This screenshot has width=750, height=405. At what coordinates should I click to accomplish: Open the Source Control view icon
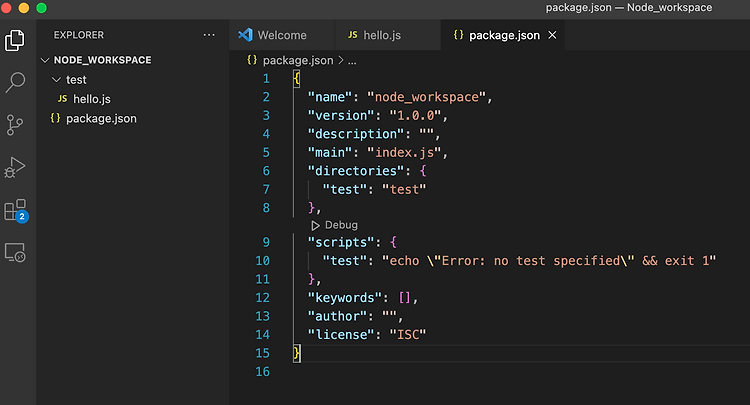coord(15,125)
